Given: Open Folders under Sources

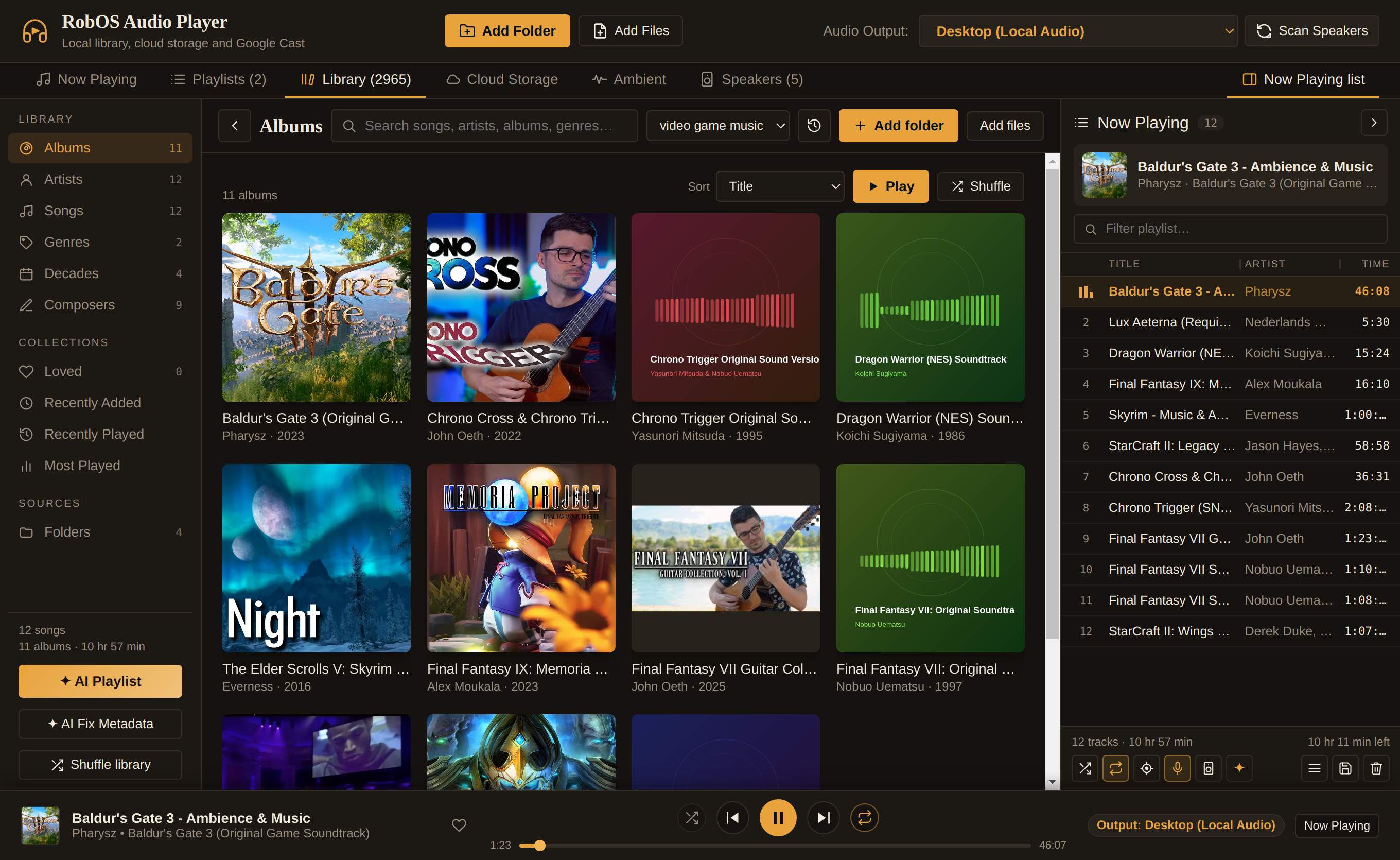Looking at the screenshot, I should (100, 532).
